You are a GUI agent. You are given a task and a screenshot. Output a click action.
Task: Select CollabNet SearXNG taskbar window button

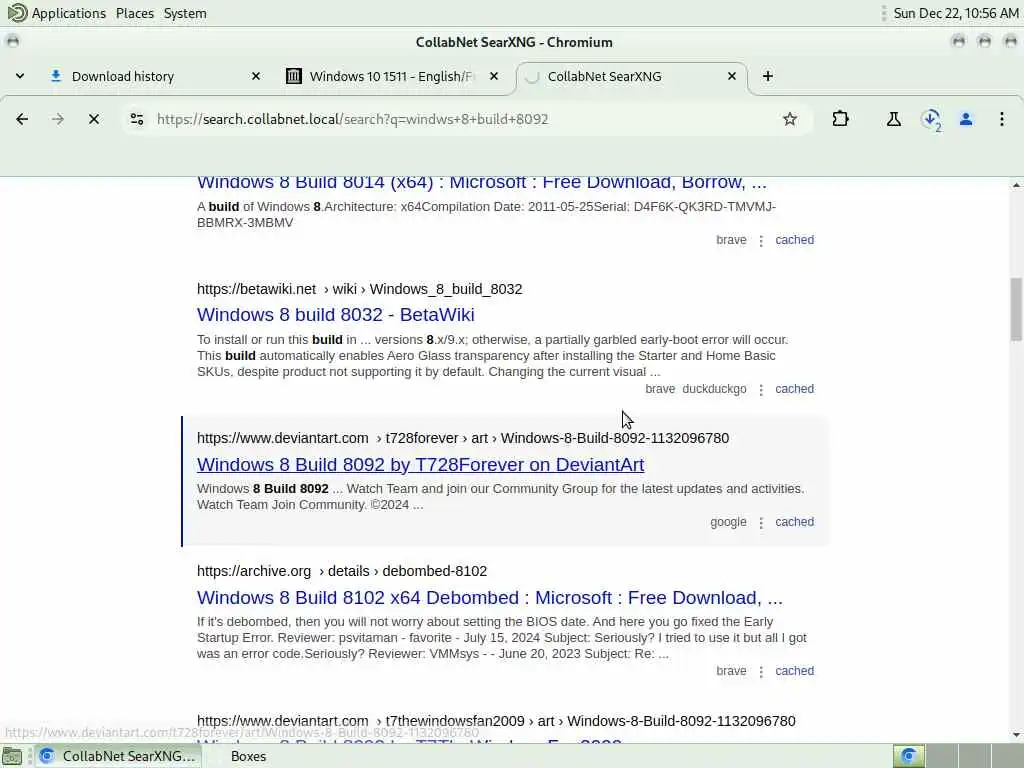[x=118, y=756]
